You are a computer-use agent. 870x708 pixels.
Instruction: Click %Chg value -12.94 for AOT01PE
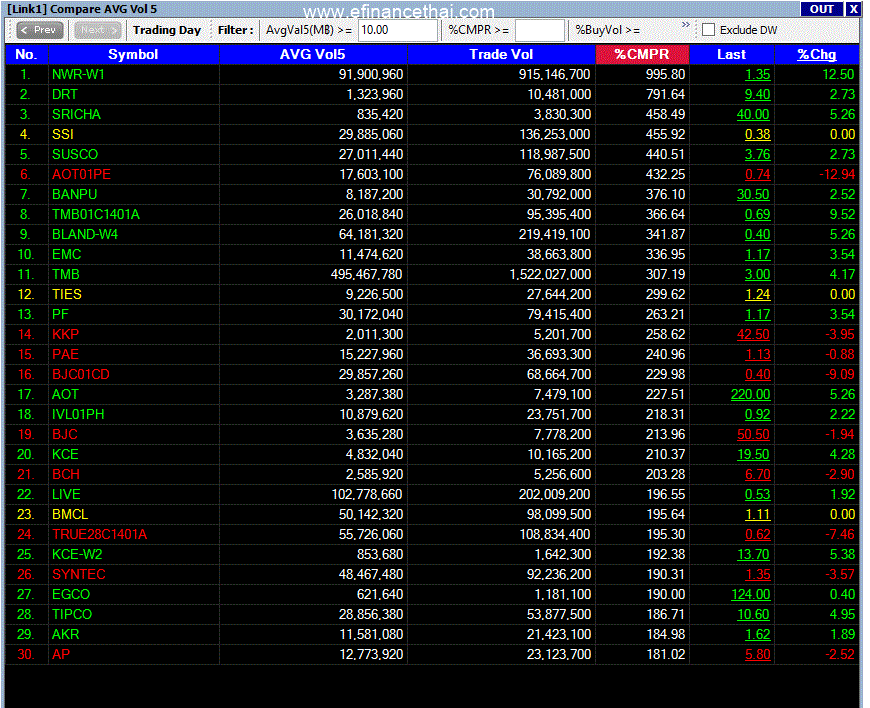point(837,174)
